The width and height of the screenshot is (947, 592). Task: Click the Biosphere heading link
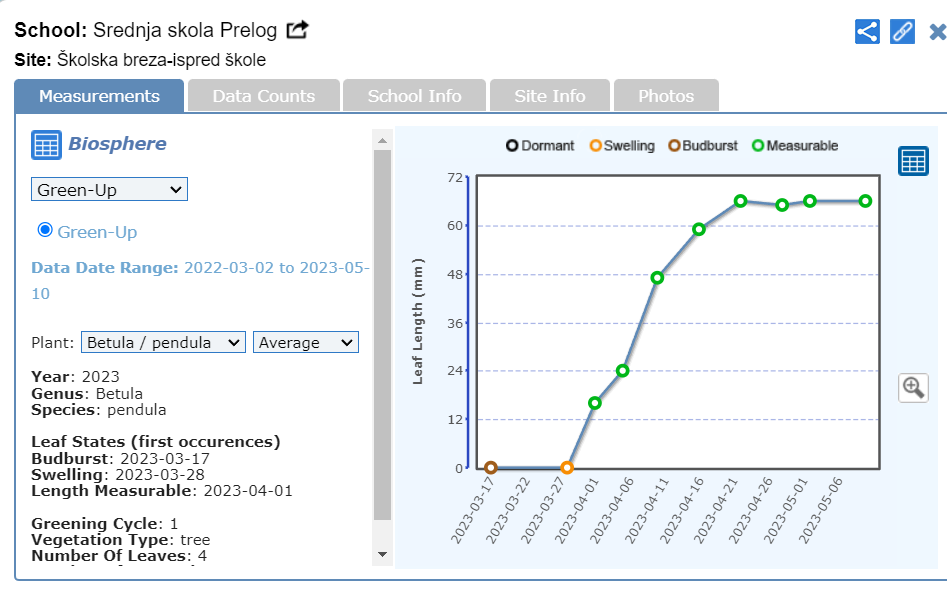[x=117, y=144]
